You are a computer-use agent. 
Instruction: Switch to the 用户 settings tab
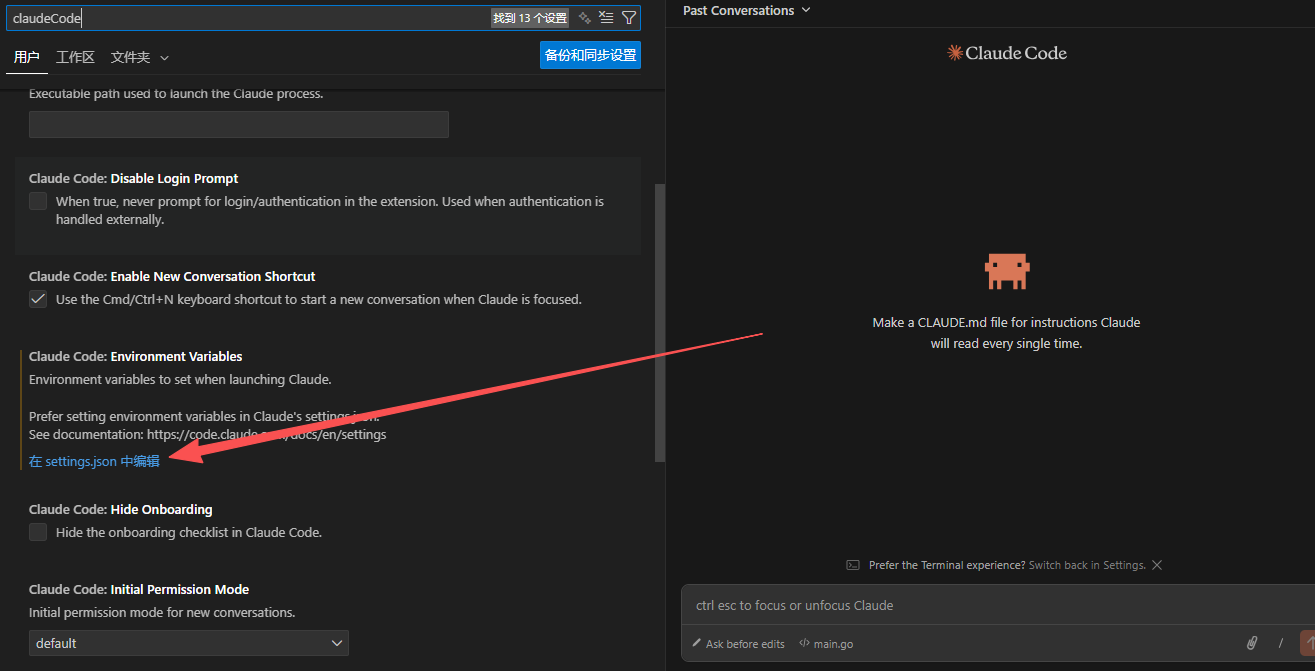click(x=26, y=57)
